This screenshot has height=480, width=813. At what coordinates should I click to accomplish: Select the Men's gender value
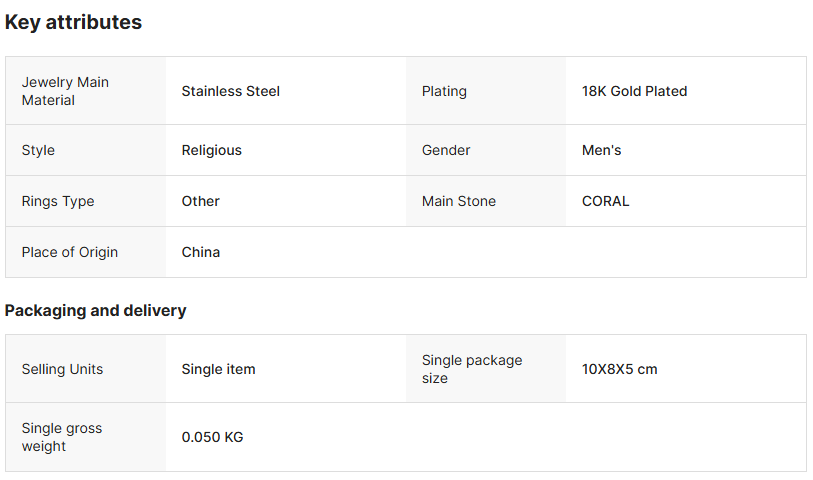pos(601,150)
